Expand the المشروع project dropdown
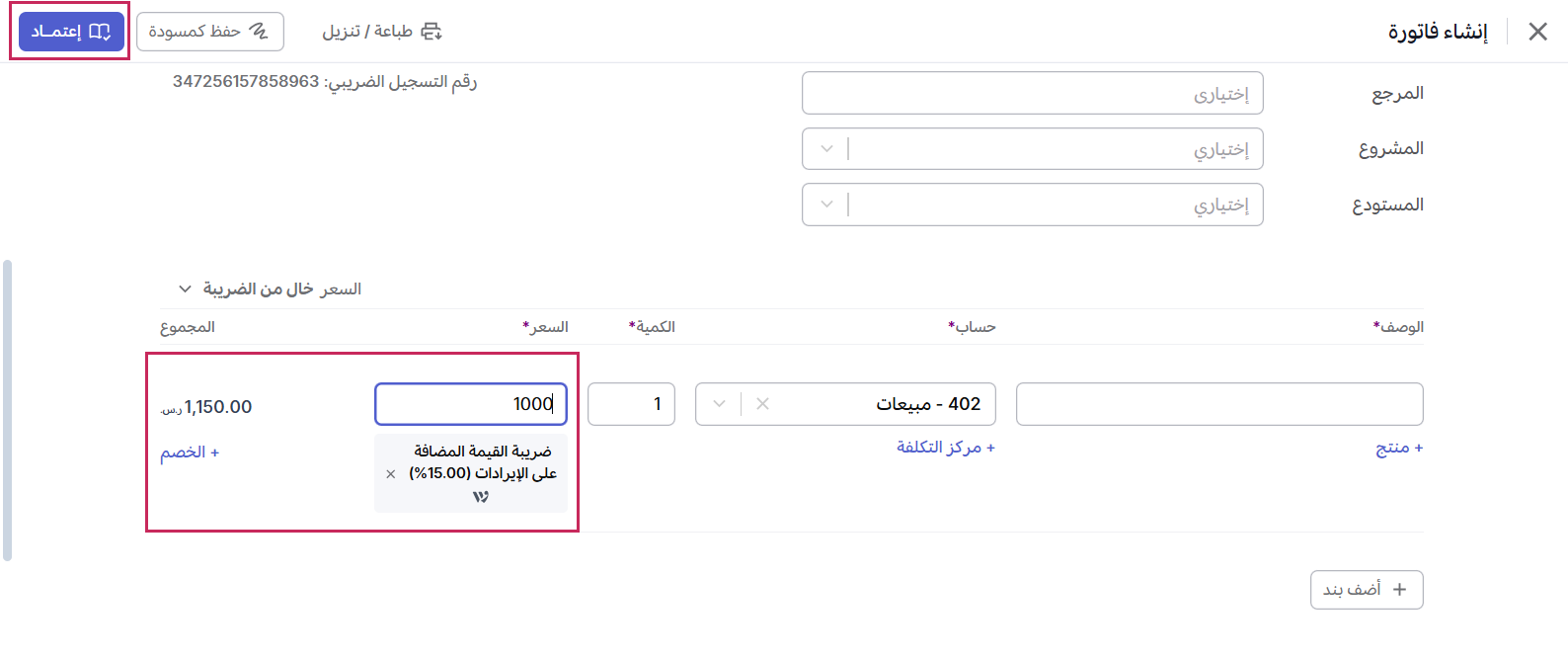The image size is (1568, 660). (x=826, y=149)
